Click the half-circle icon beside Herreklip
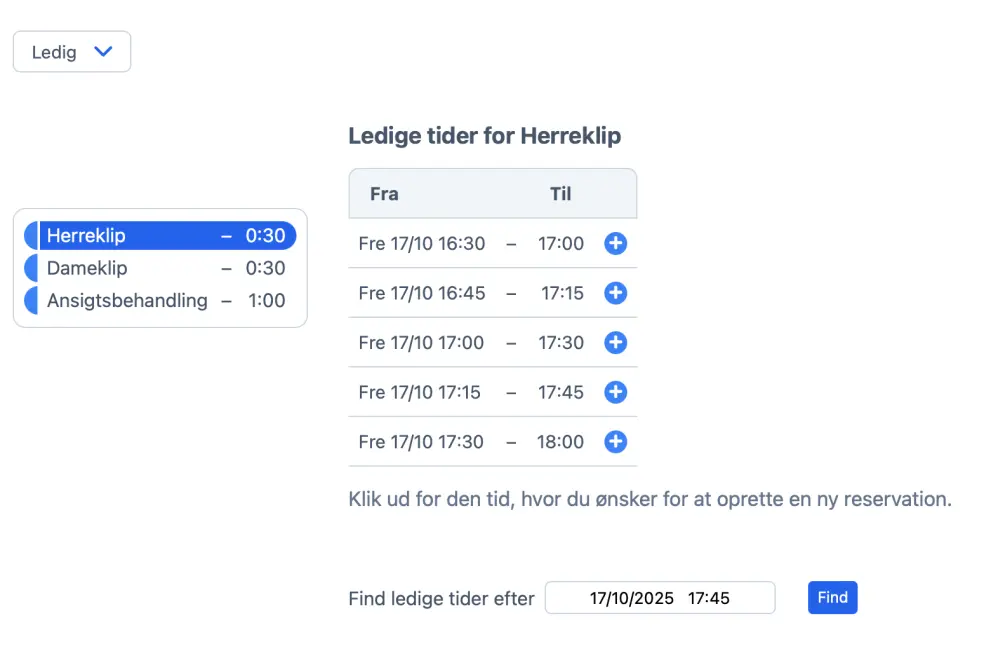The width and height of the screenshot is (984, 665). (x=31, y=235)
